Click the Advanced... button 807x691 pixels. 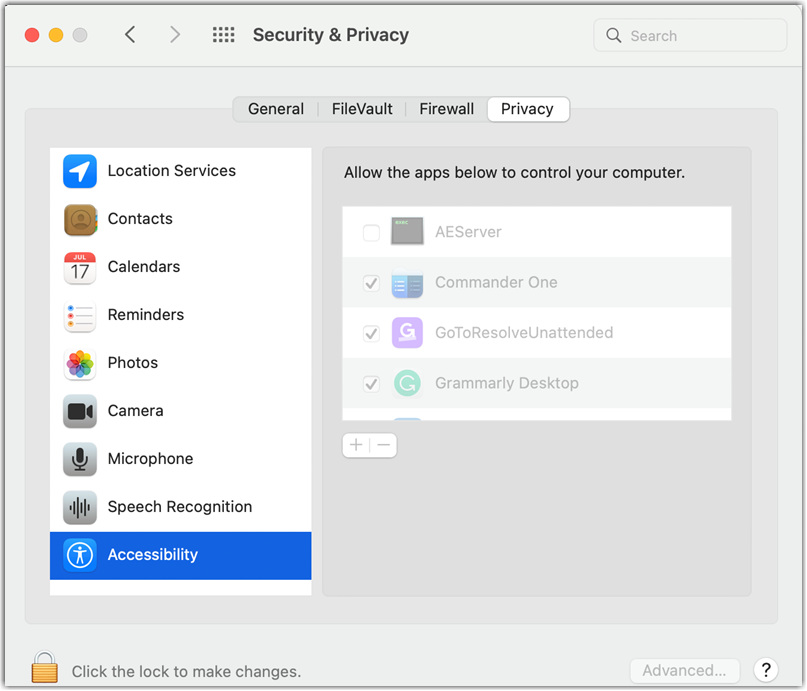684,671
